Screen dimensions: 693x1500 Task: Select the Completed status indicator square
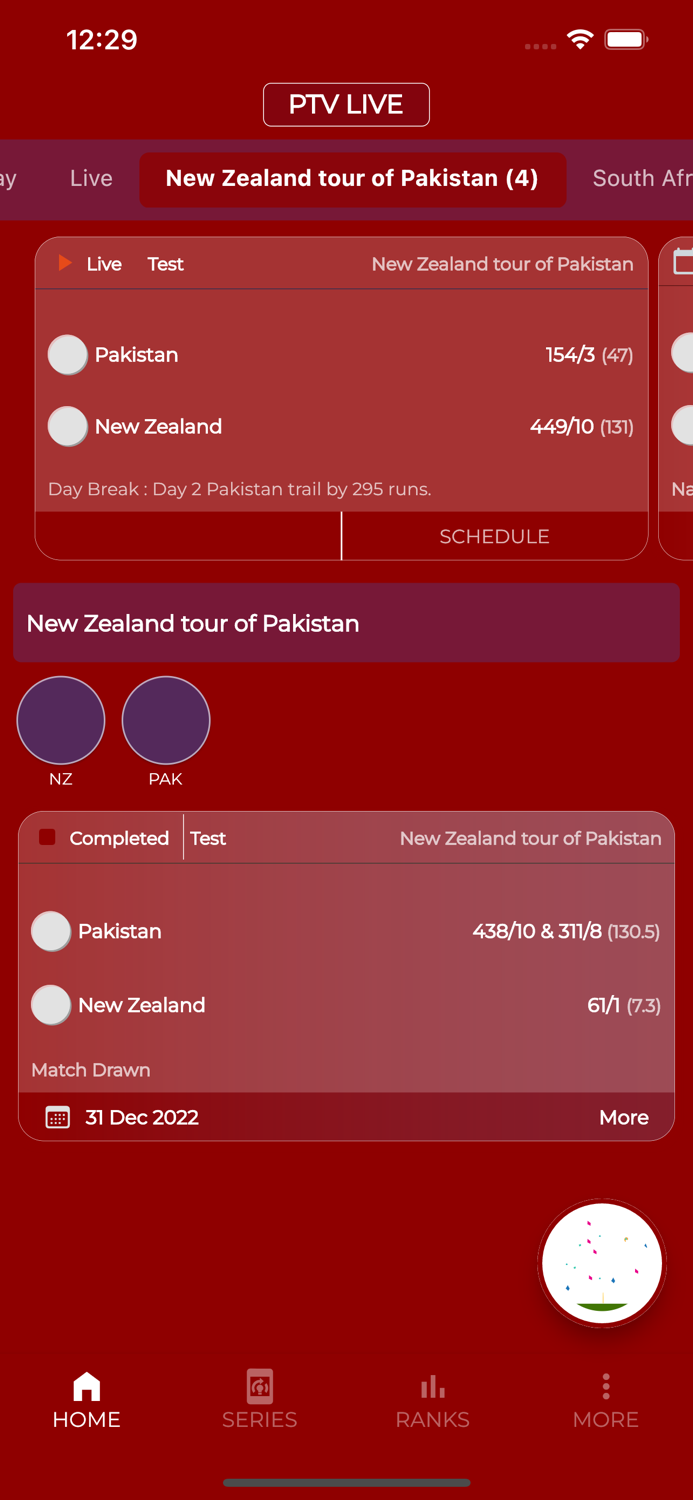45,838
